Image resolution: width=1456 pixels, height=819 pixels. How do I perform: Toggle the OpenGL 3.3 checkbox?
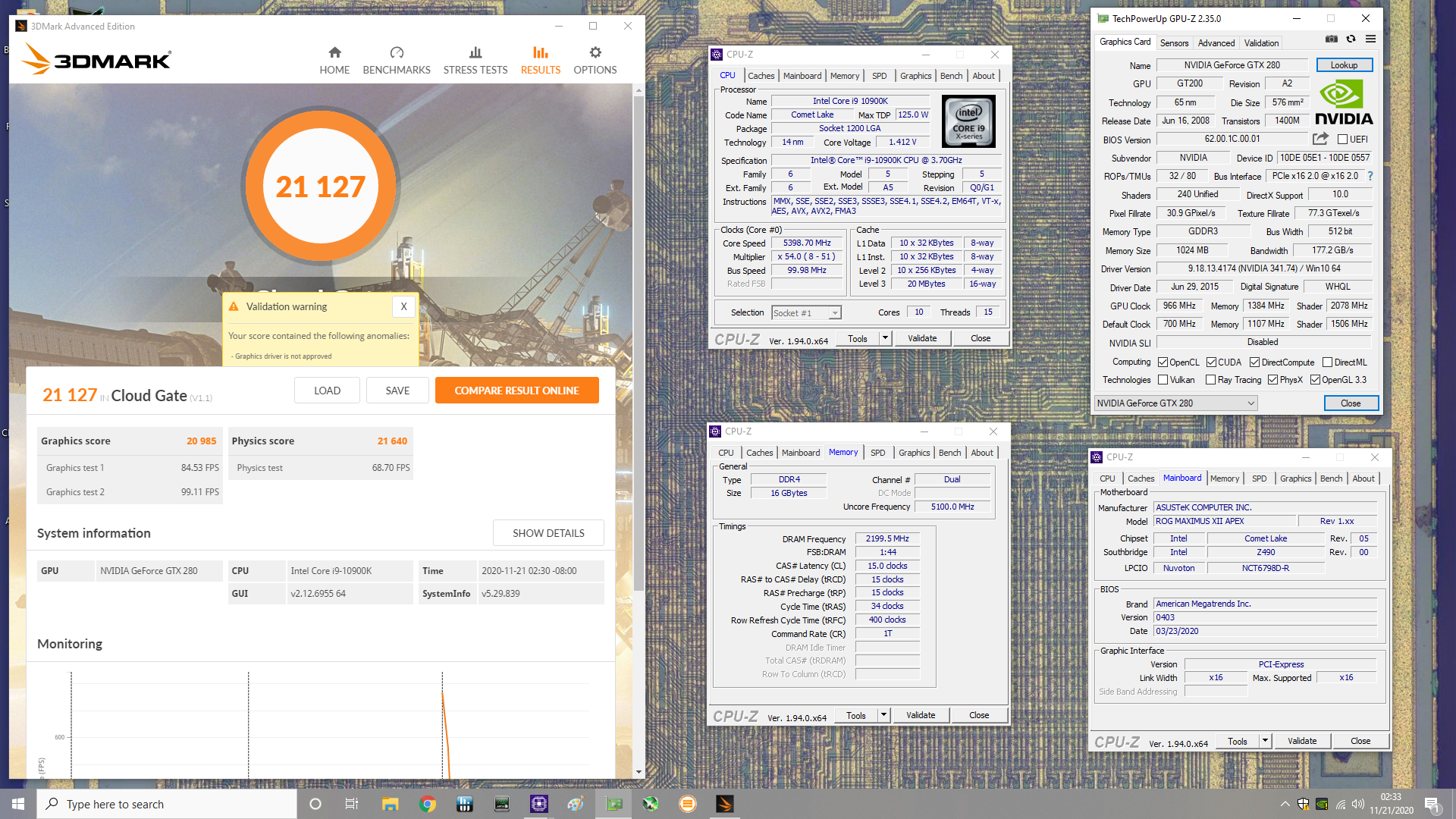[1315, 380]
